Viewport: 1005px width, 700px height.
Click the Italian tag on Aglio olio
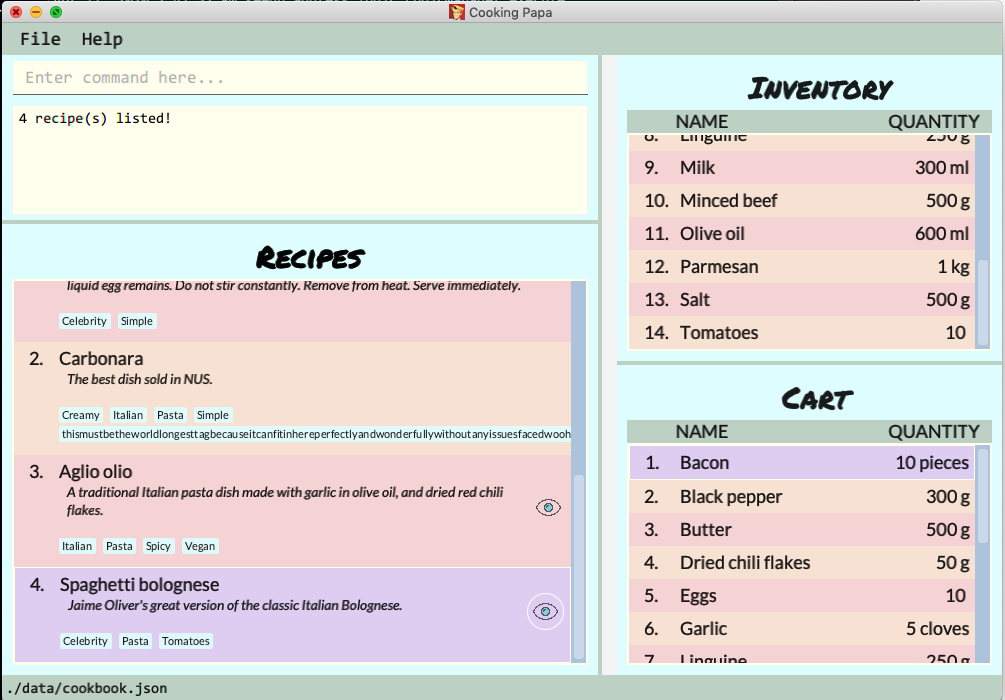pos(77,546)
